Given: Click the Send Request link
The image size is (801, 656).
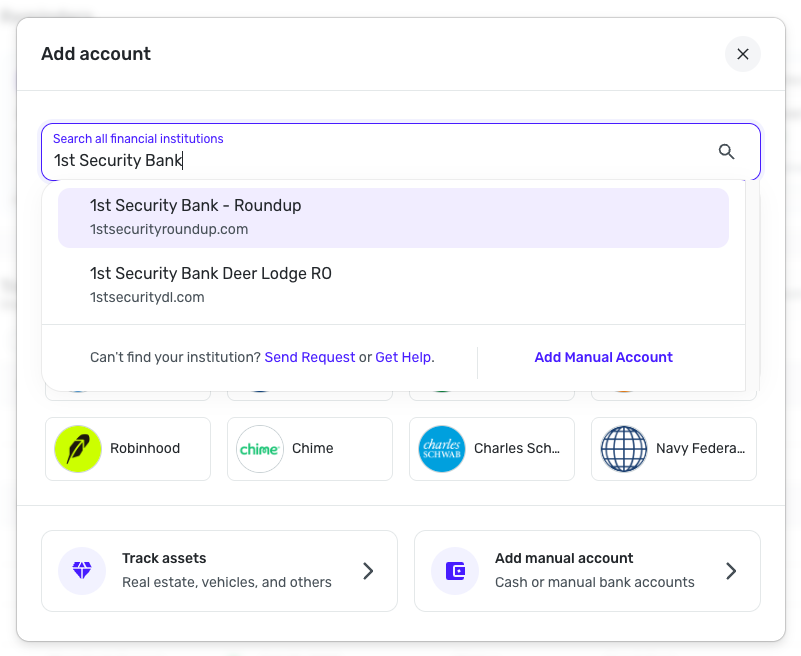Looking at the screenshot, I should click(310, 357).
